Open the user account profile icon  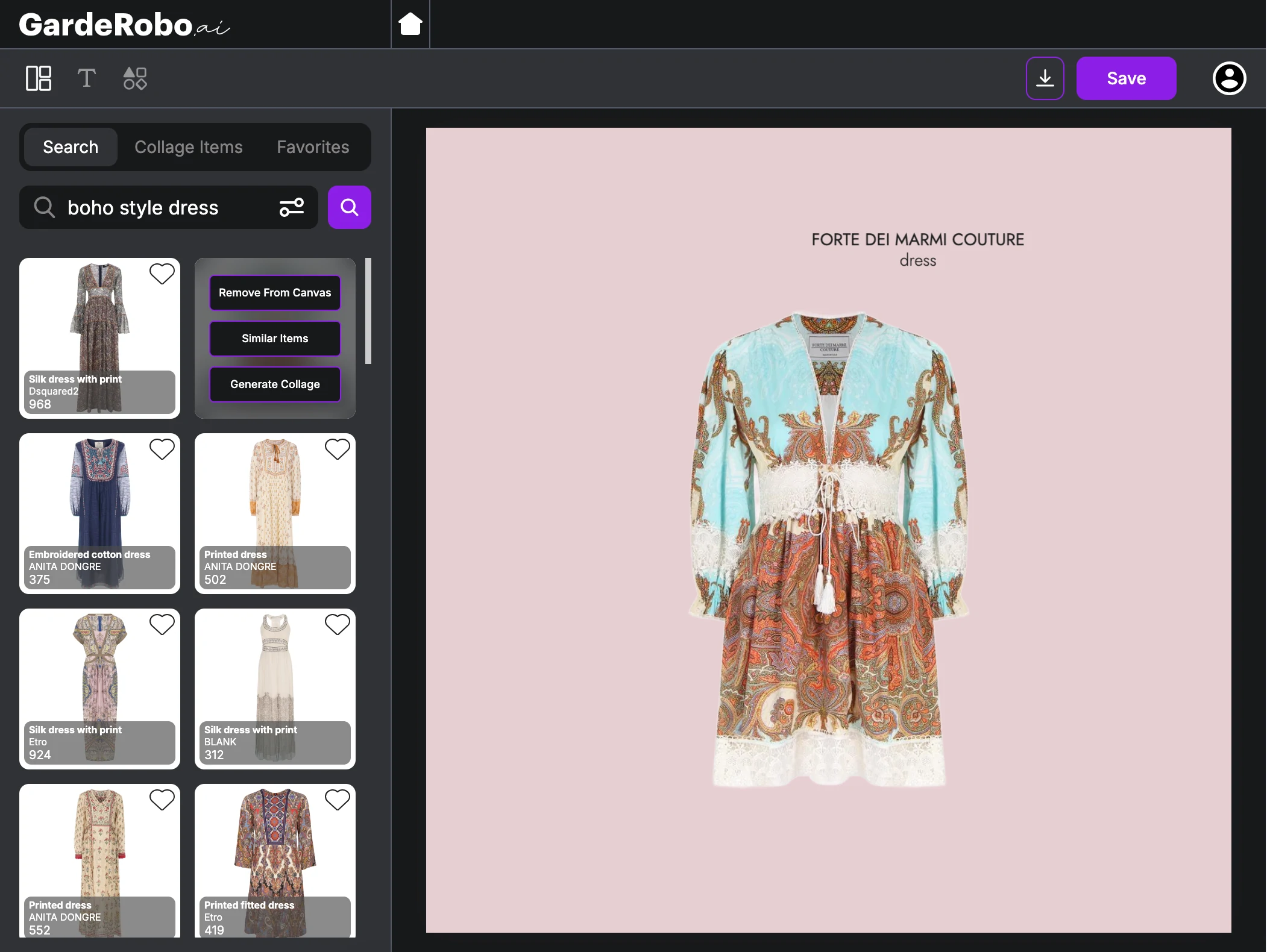click(1230, 78)
